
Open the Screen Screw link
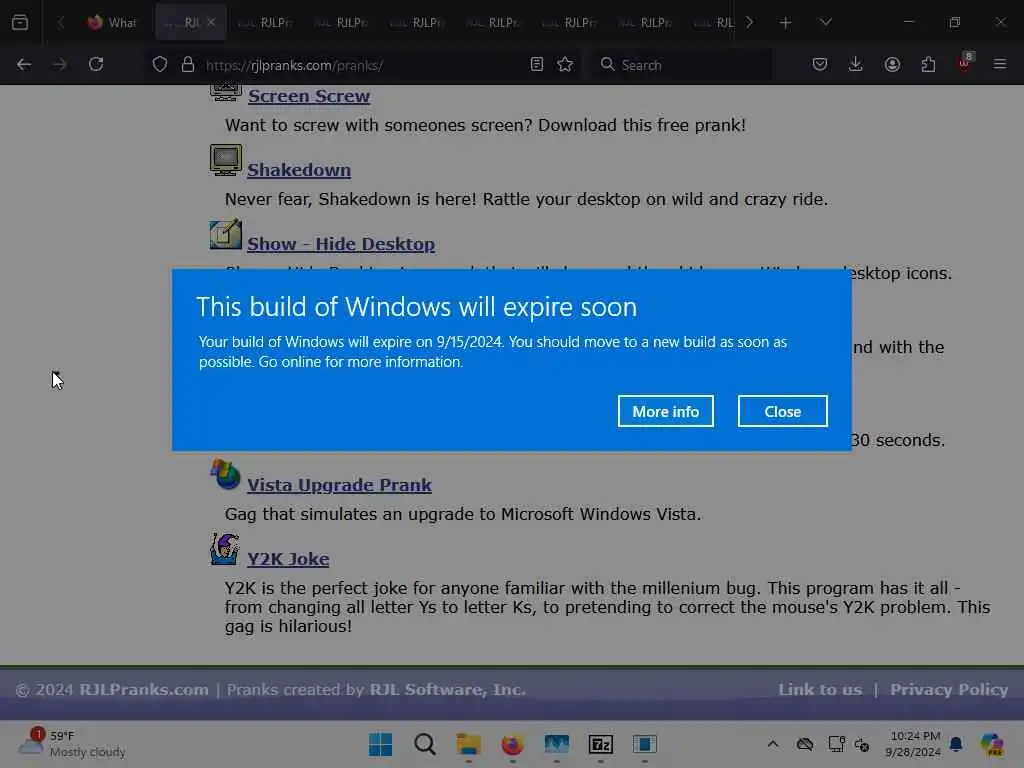pos(309,96)
